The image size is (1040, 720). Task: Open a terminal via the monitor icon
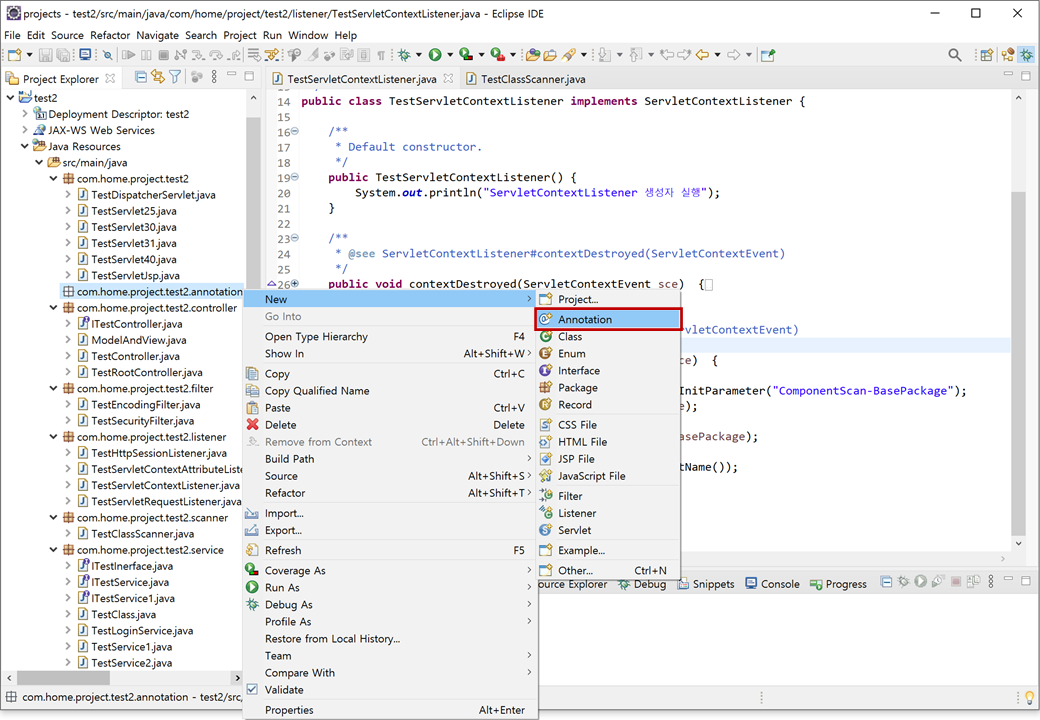tap(85, 55)
